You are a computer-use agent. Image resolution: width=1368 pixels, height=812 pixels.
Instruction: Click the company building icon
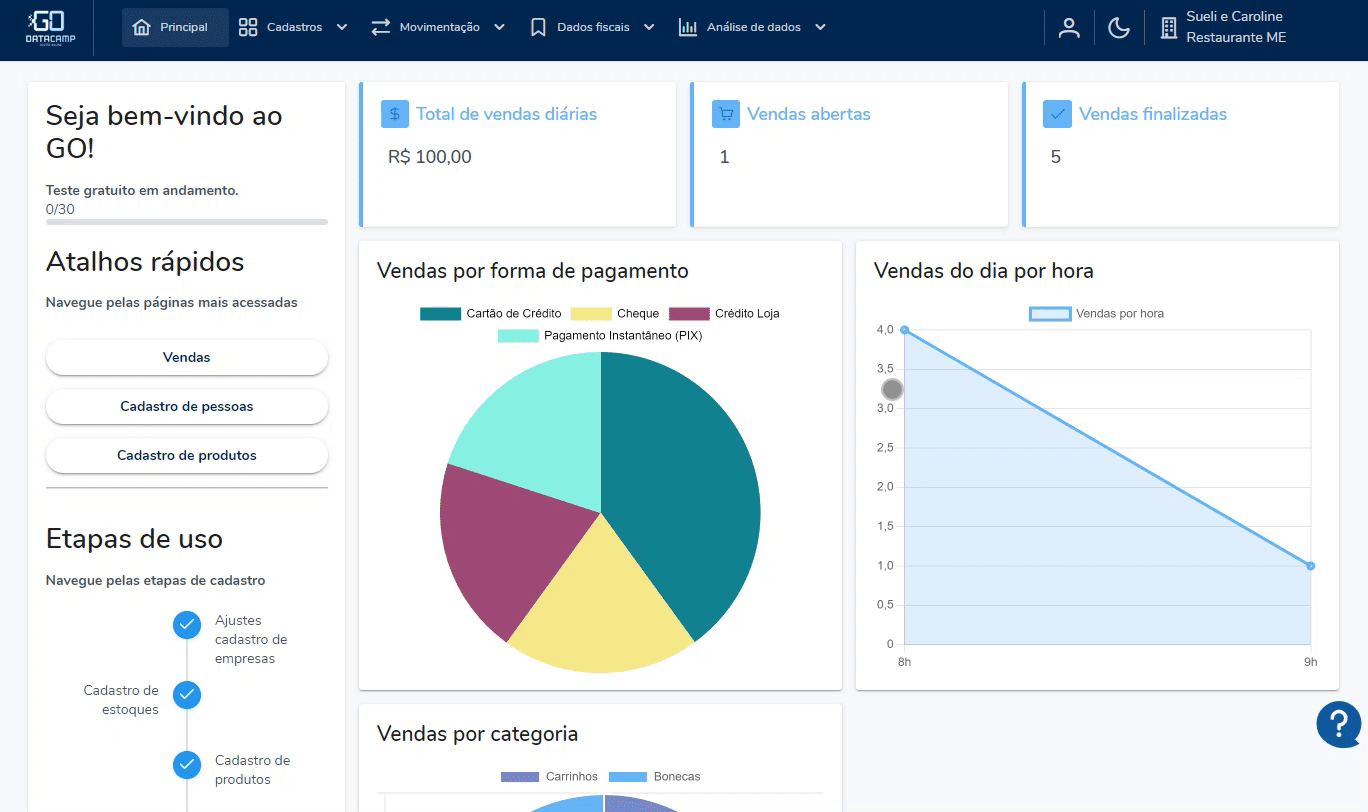point(1168,28)
